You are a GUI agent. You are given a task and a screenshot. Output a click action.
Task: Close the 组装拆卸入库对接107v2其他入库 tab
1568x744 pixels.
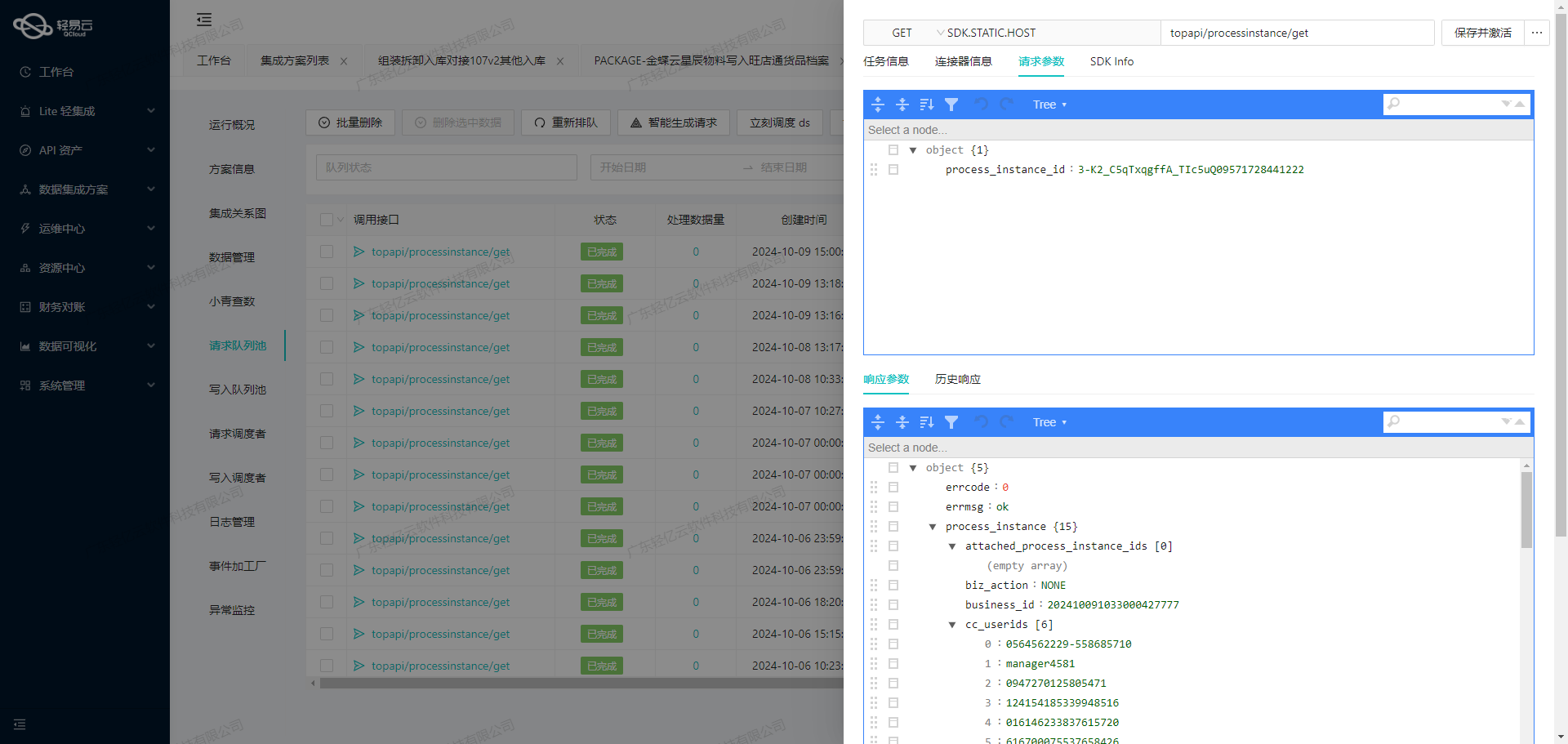(560, 61)
